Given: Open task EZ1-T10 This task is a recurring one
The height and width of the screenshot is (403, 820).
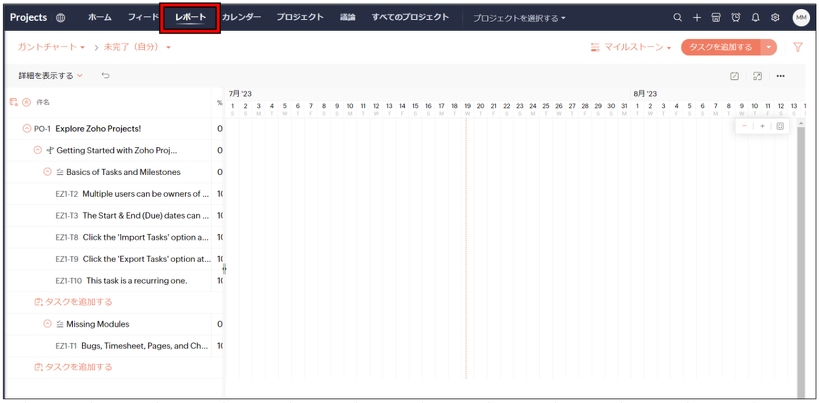Looking at the screenshot, I should tap(136, 281).
